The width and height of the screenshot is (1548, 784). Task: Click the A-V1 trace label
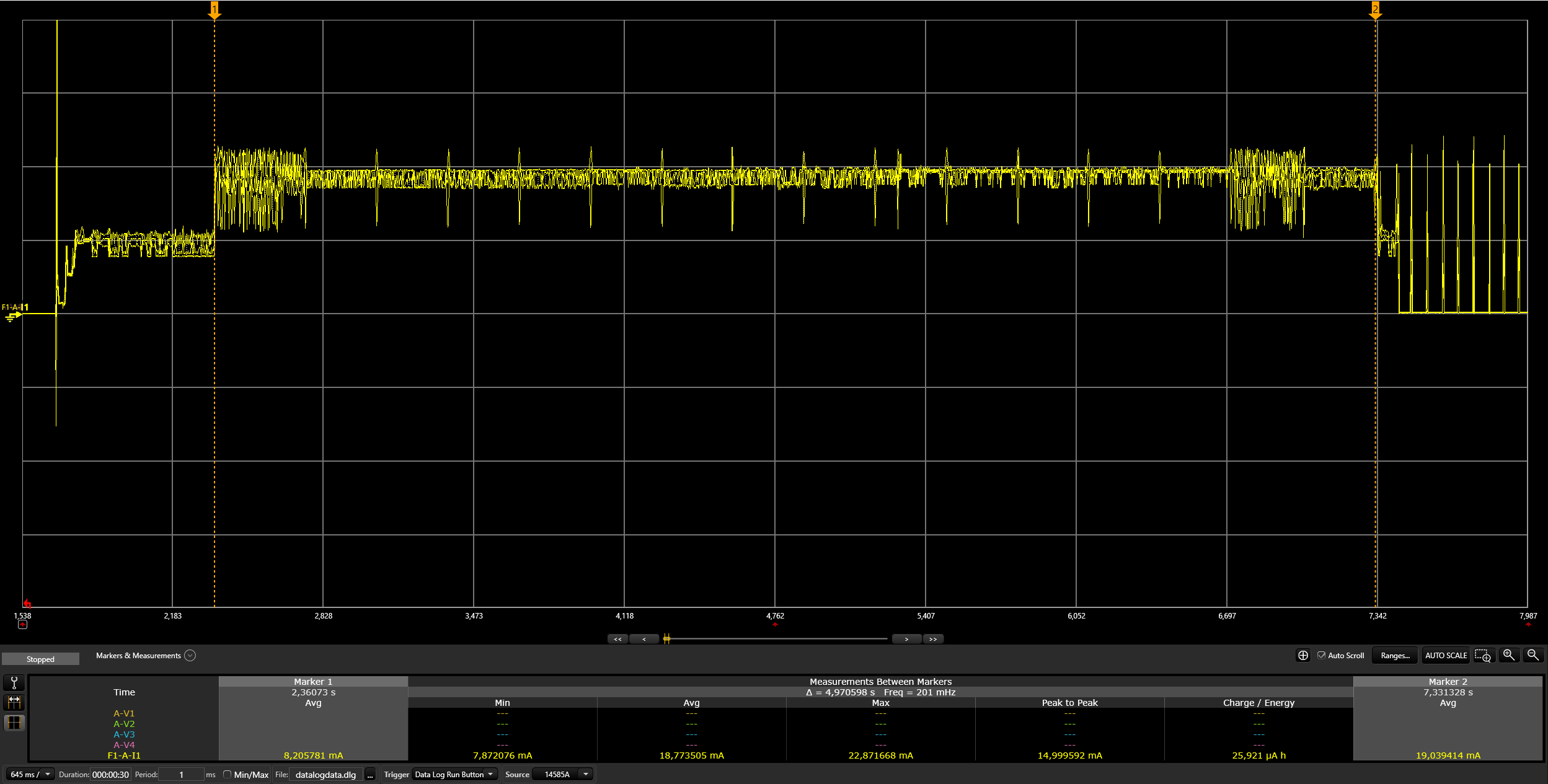point(124,713)
